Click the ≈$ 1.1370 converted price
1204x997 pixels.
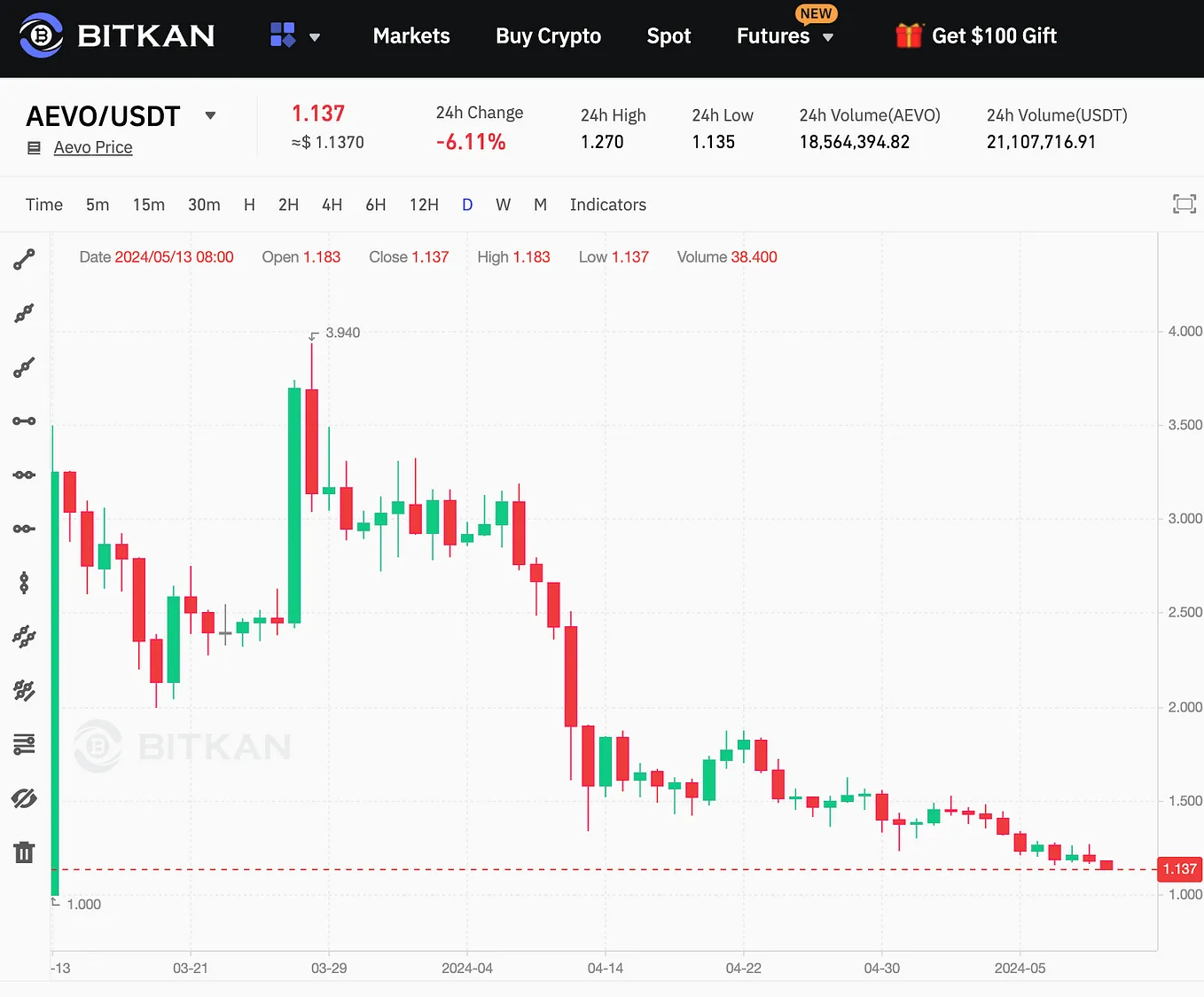click(x=328, y=142)
